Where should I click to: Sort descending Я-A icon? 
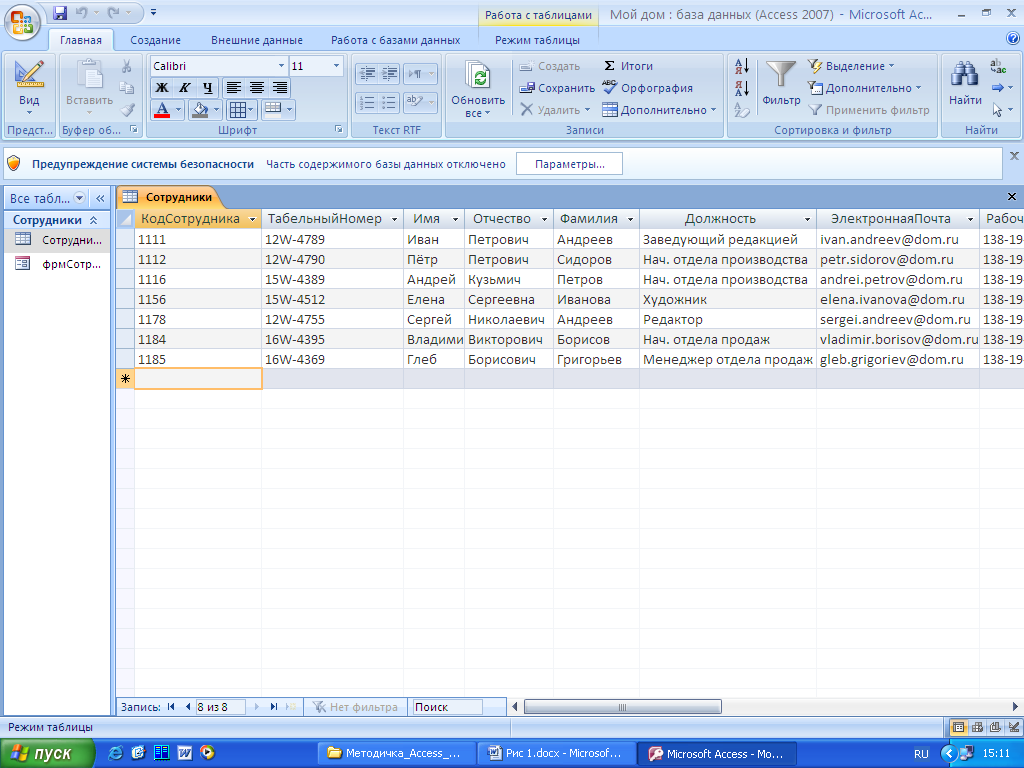[x=742, y=88]
